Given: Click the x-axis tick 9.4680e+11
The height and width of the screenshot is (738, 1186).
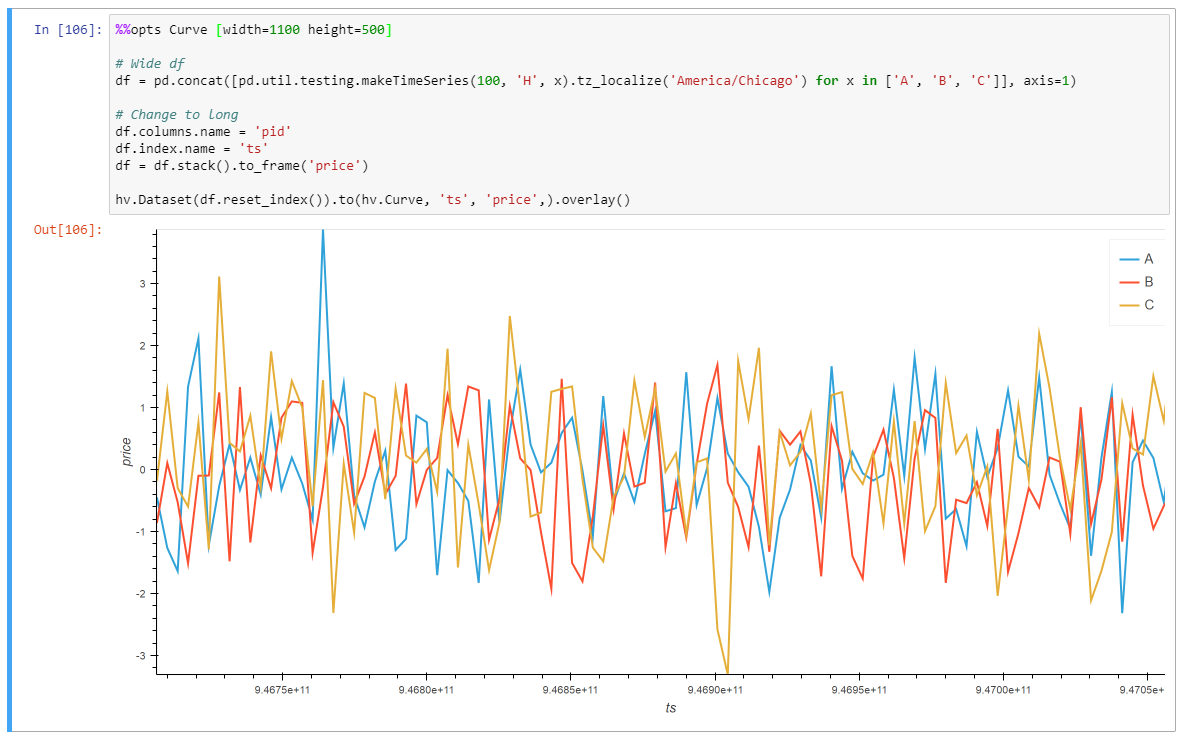Looking at the screenshot, I should click(x=426, y=690).
